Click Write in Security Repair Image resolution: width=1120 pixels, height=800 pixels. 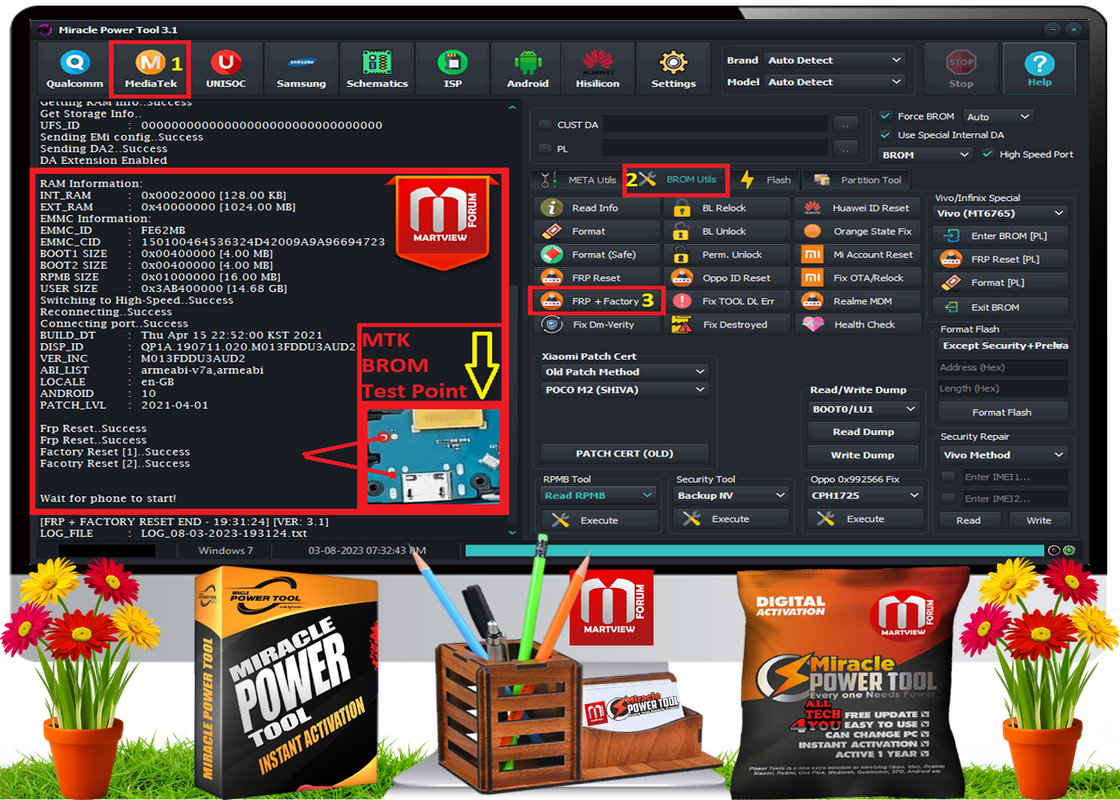click(1039, 520)
